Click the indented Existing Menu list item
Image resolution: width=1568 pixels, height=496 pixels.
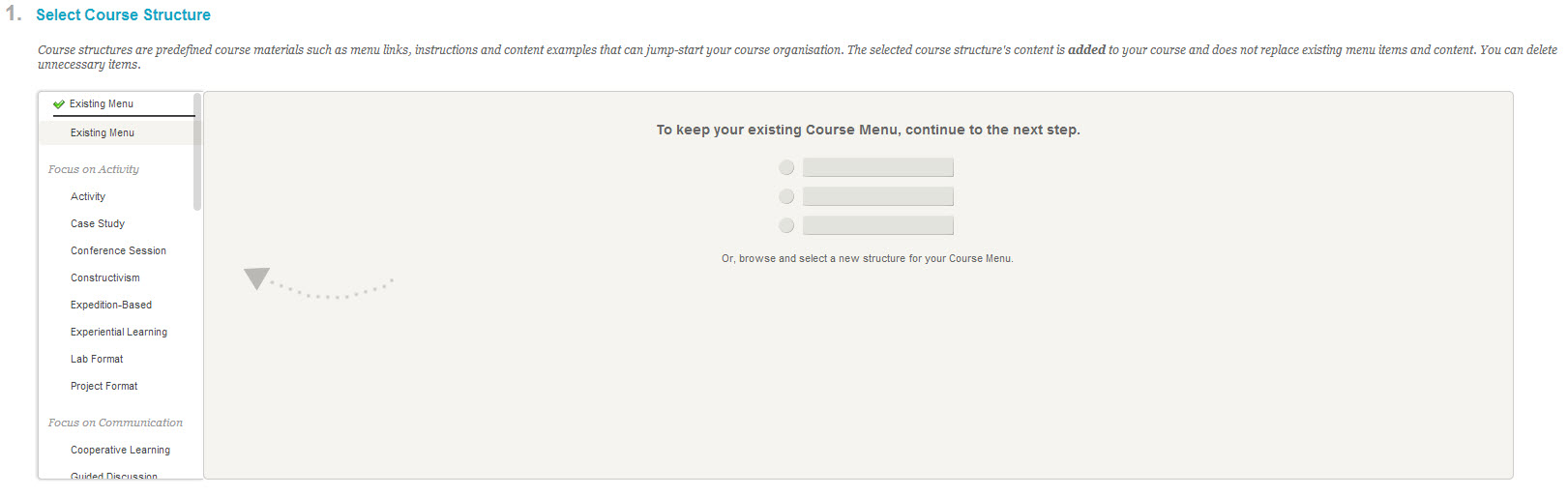pyautogui.click(x=103, y=133)
